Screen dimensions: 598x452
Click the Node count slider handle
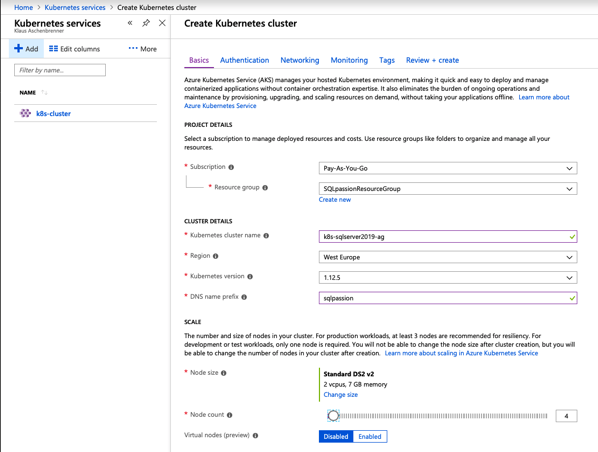tap(333, 416)
